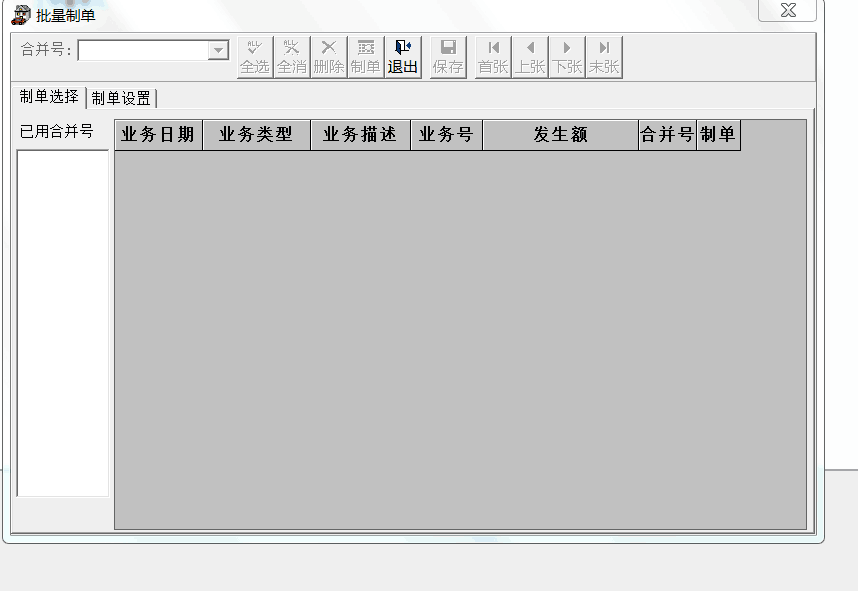Screen dimensions: 858x591
Task: Click the 制单 toolbar icon
Action: pos(366,57)
